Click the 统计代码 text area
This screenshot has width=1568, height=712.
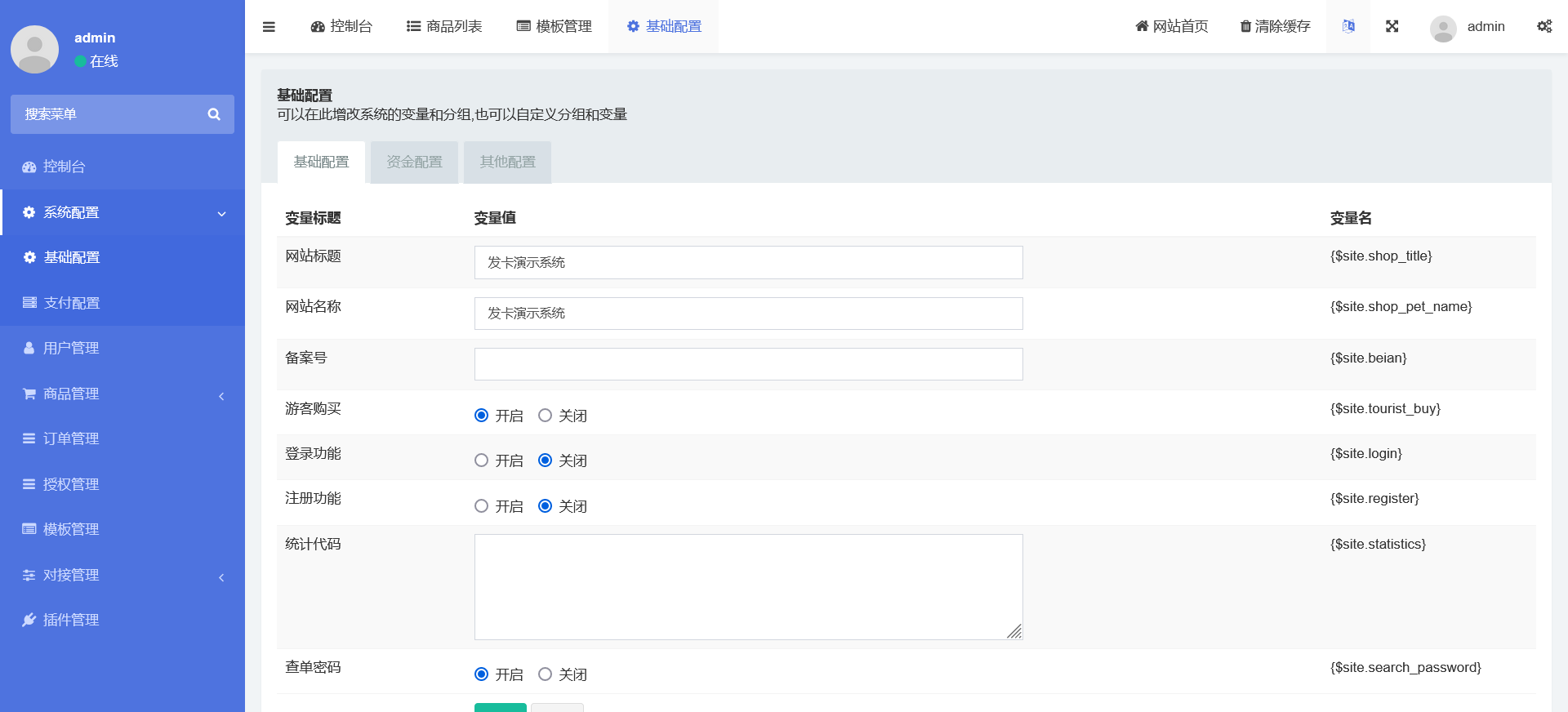click(x=748, y=586)
